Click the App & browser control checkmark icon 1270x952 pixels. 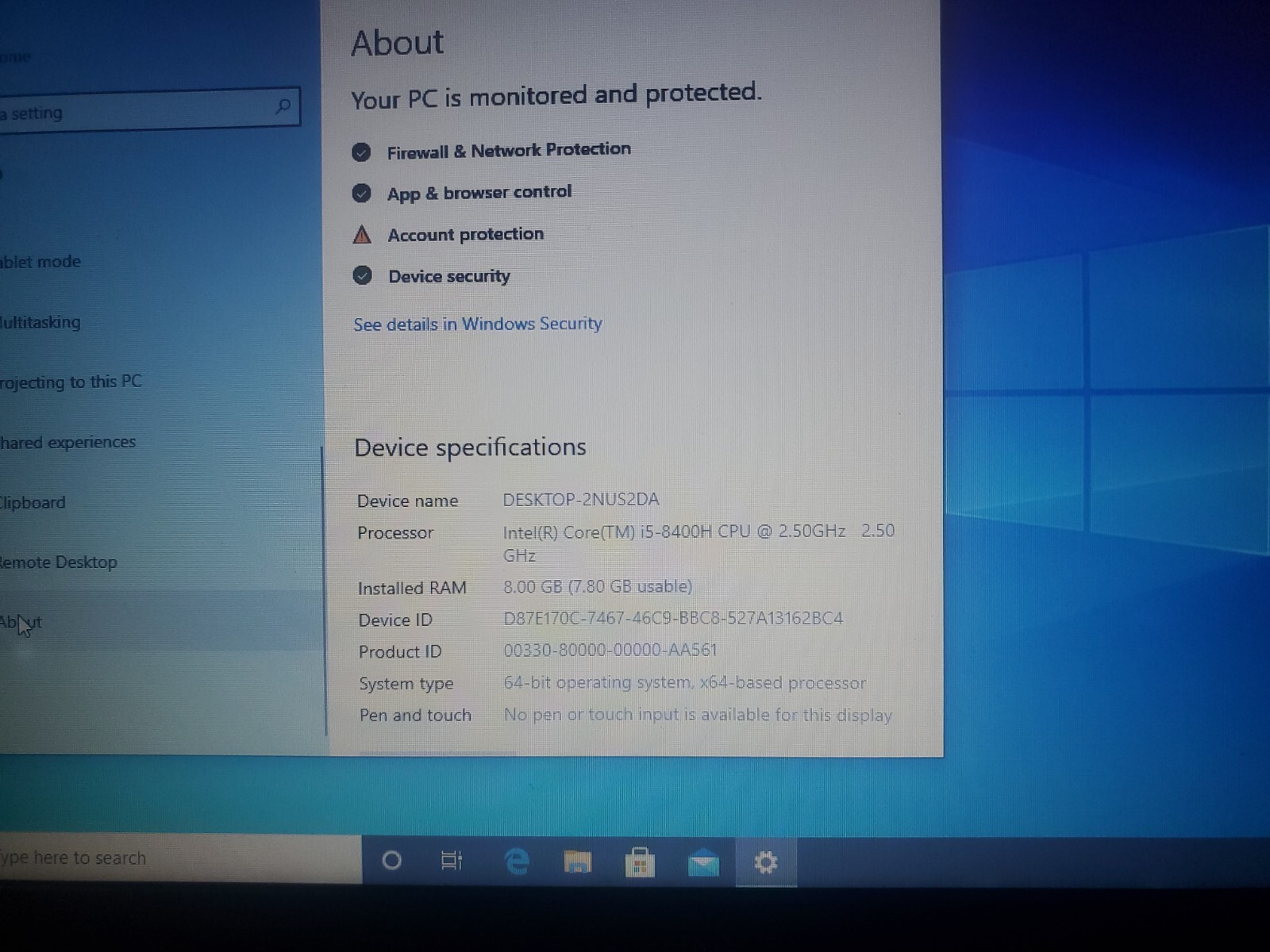362,194
